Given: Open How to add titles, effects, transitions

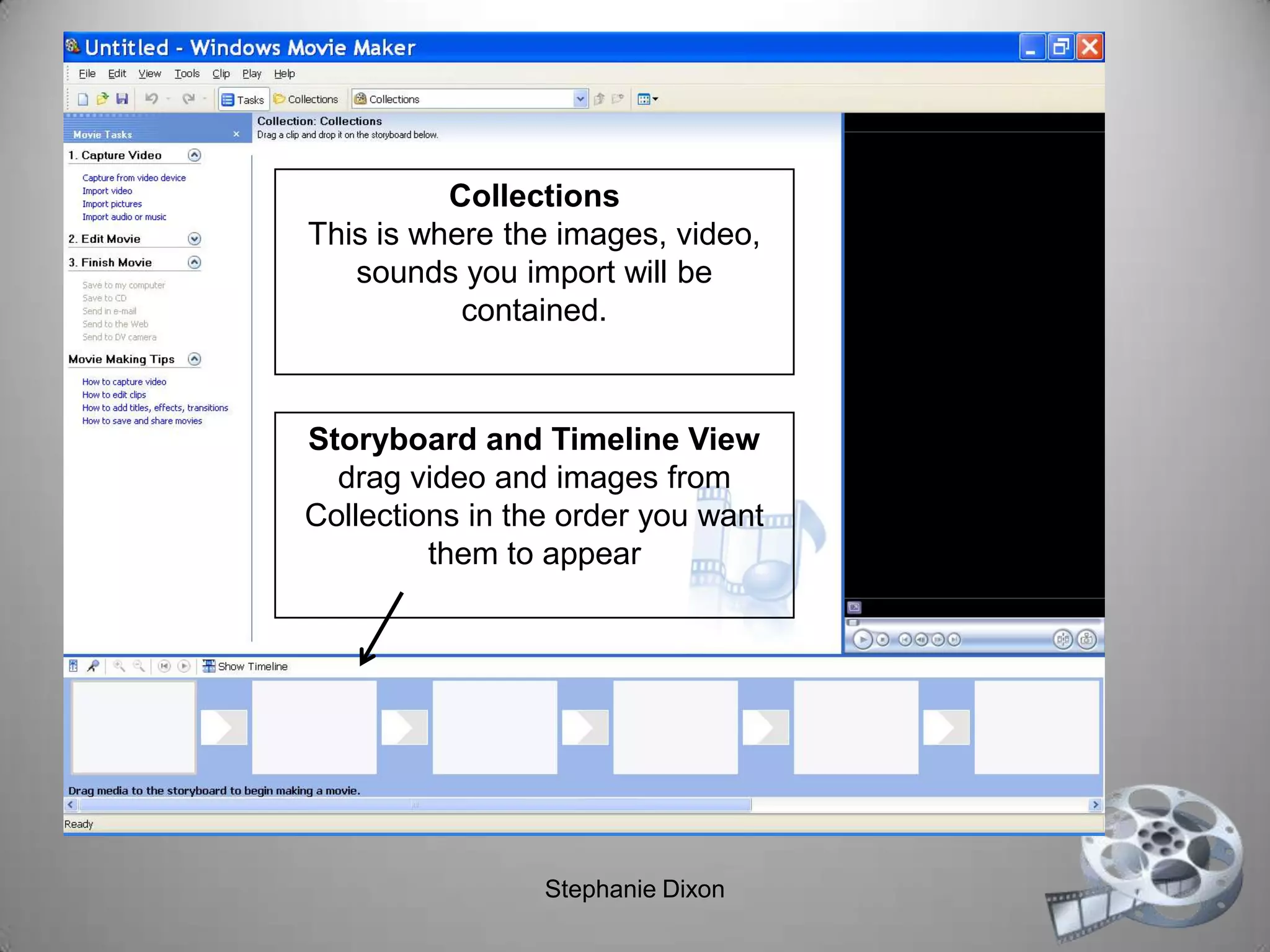Looking at the screenshot, I should [x=155, y=408].
